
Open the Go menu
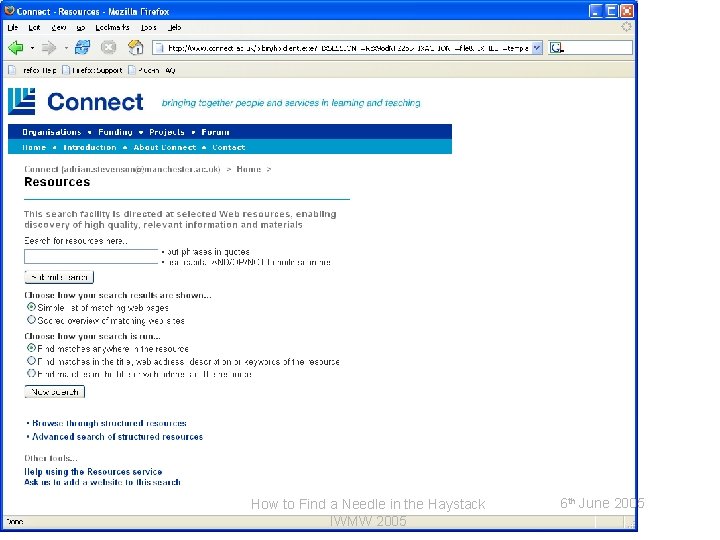coord(81,28)
